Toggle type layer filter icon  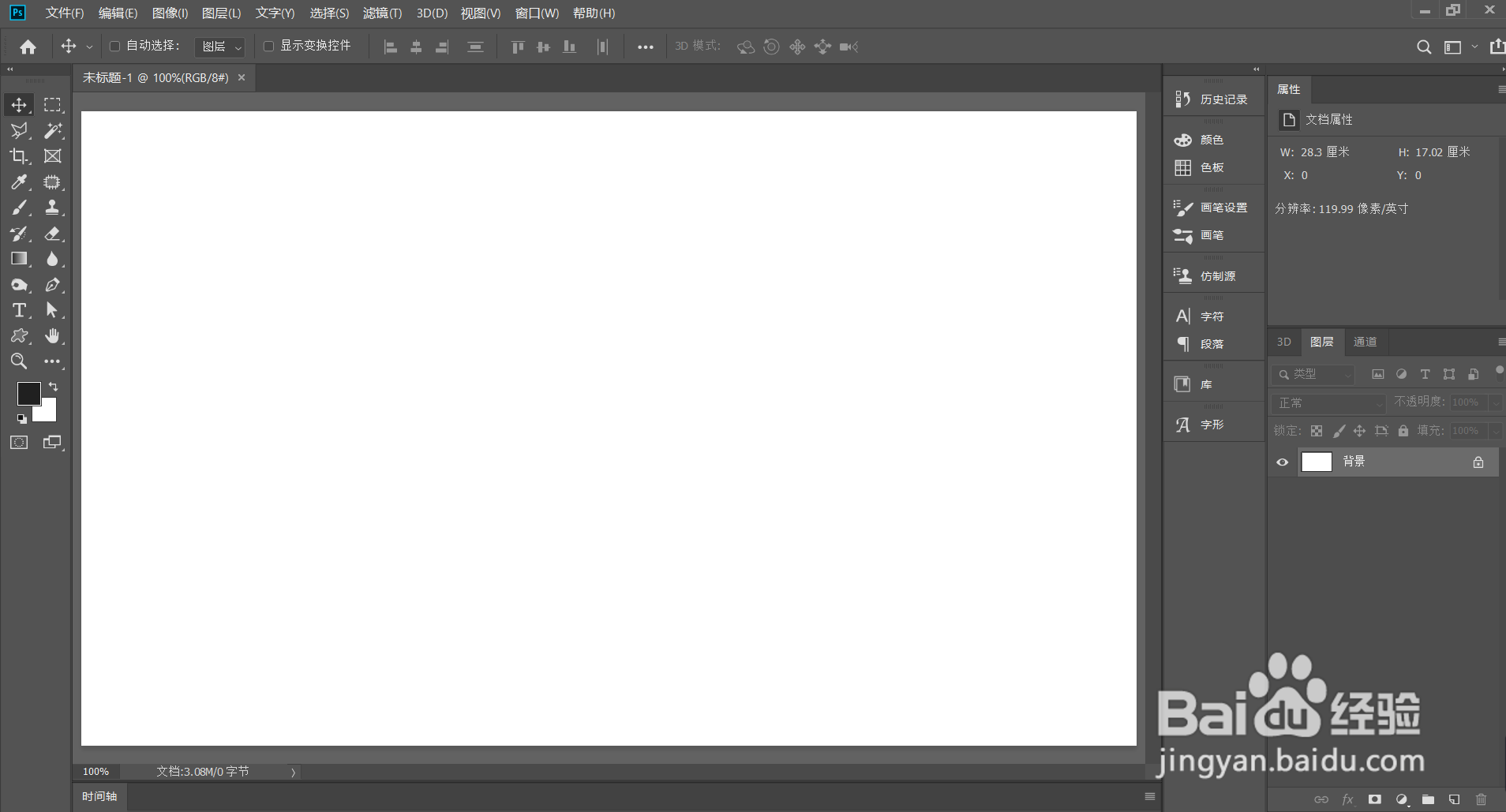coord(1425,374)
